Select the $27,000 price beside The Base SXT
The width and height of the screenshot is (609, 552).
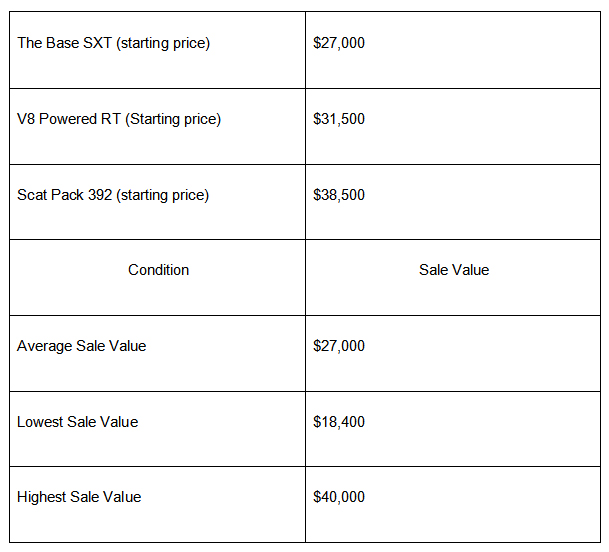[339, 44]
